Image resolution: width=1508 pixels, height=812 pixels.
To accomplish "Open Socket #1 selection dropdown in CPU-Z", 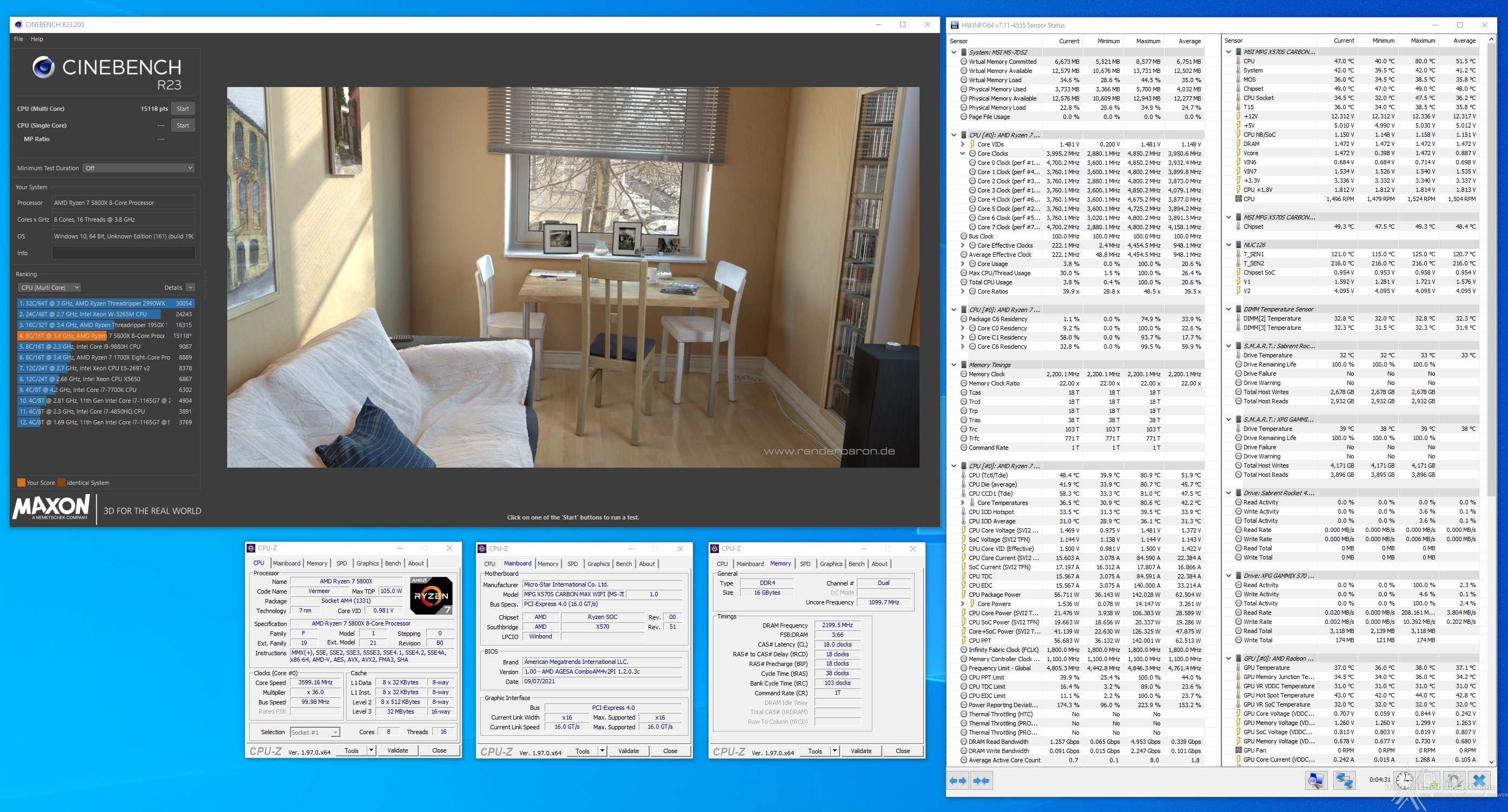I will pyautogui.click(x=315, y=732).
